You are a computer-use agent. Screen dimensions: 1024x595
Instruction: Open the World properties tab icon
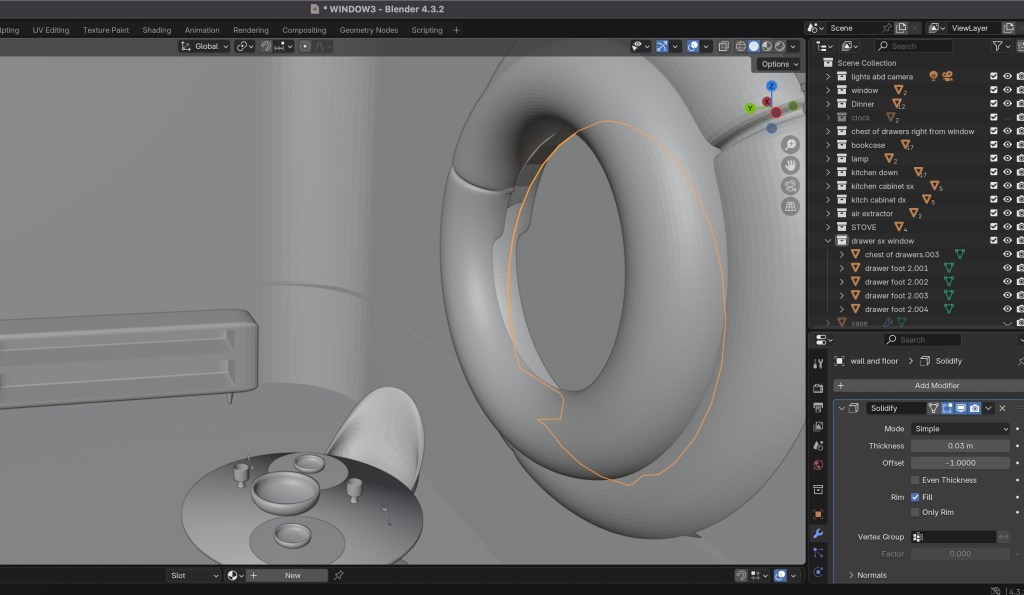(x=818, y=465)
